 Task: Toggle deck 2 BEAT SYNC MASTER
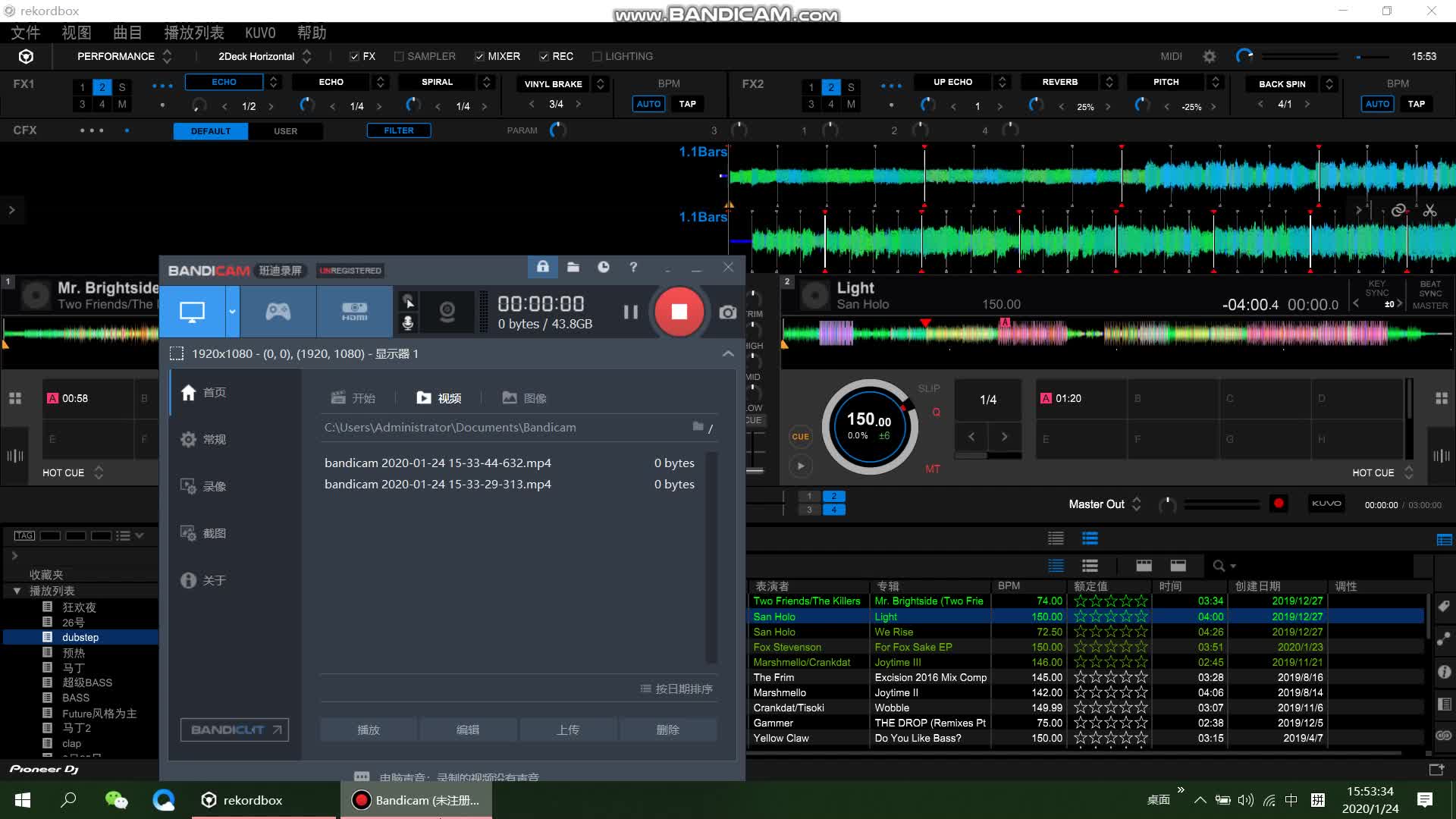pos(1430,294)
